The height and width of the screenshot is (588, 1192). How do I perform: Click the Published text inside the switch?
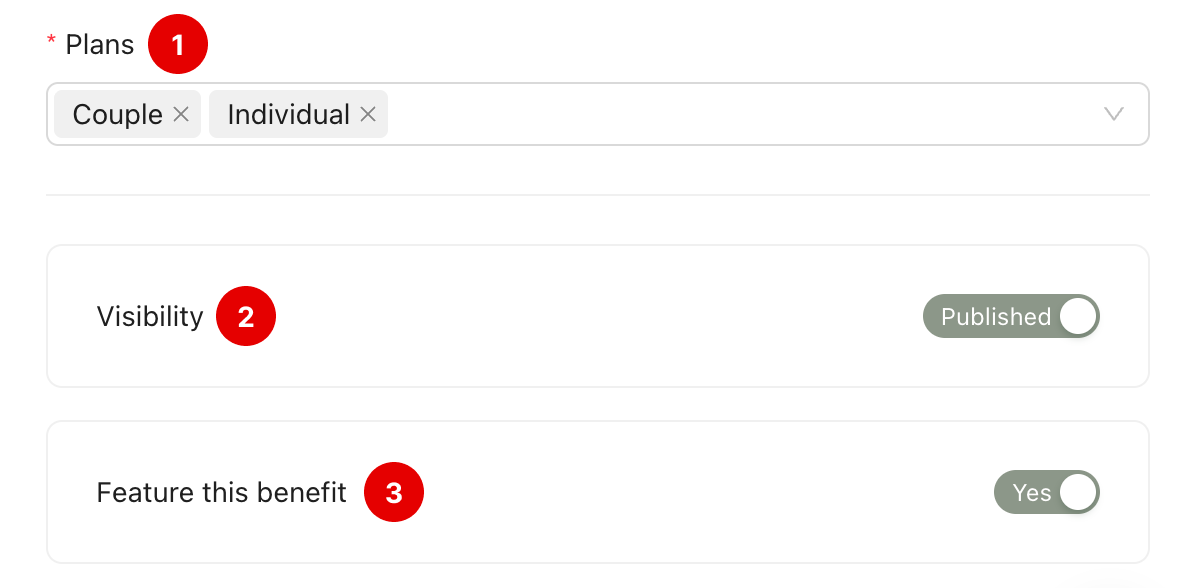pos(995,317)
